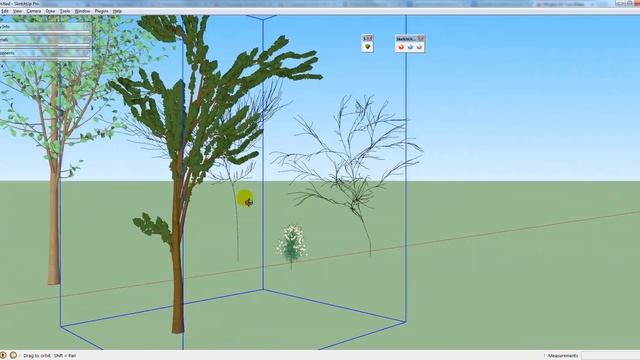
Task: Expand the collapsed Components panel
Action: tap(45, 53)
